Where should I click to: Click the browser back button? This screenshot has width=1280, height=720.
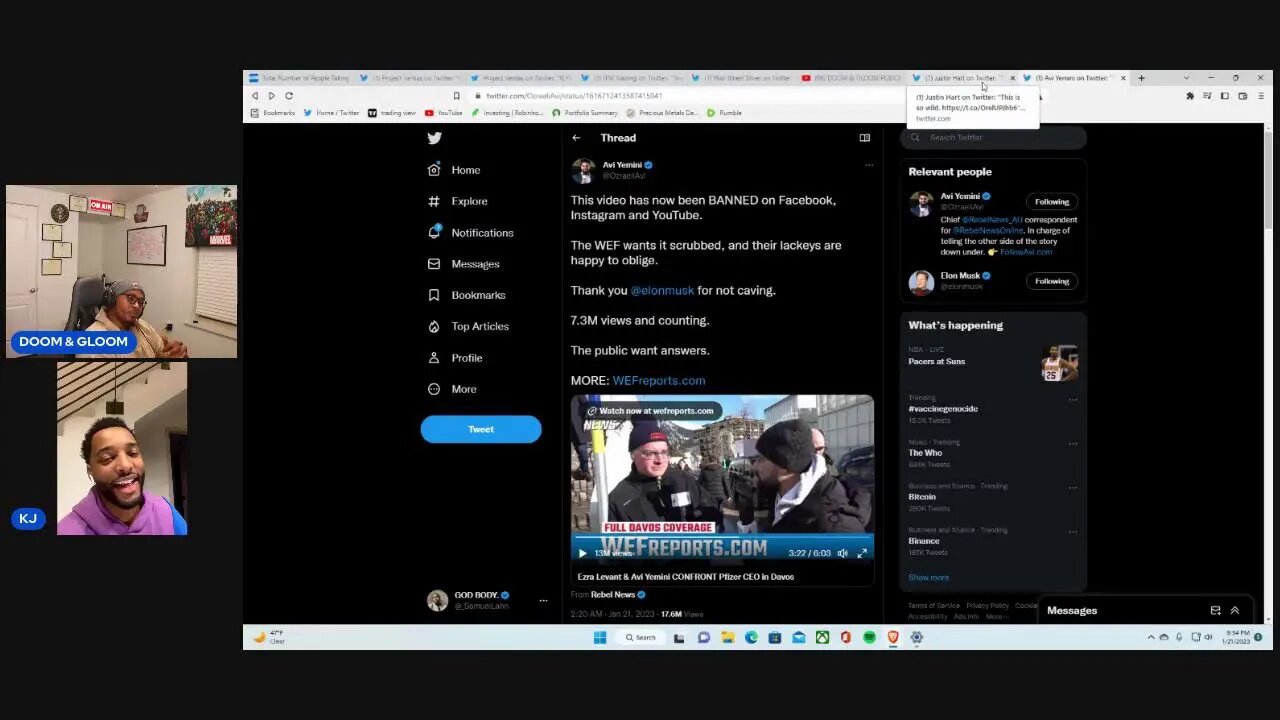tap(255, 96)
